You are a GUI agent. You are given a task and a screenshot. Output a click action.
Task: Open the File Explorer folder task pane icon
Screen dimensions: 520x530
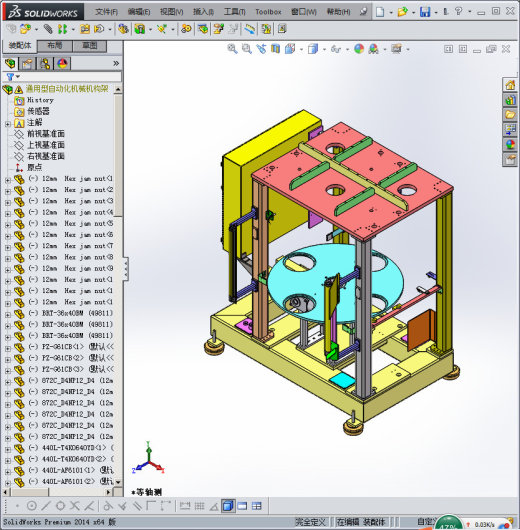(x=510, y=115)
